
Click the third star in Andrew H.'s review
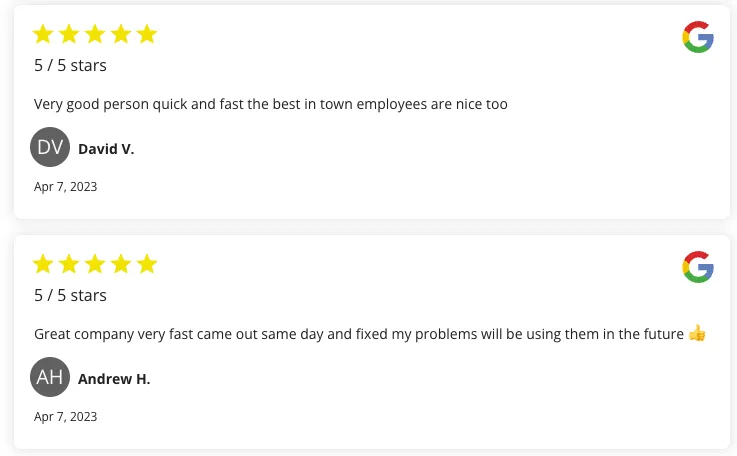[95, 265]
